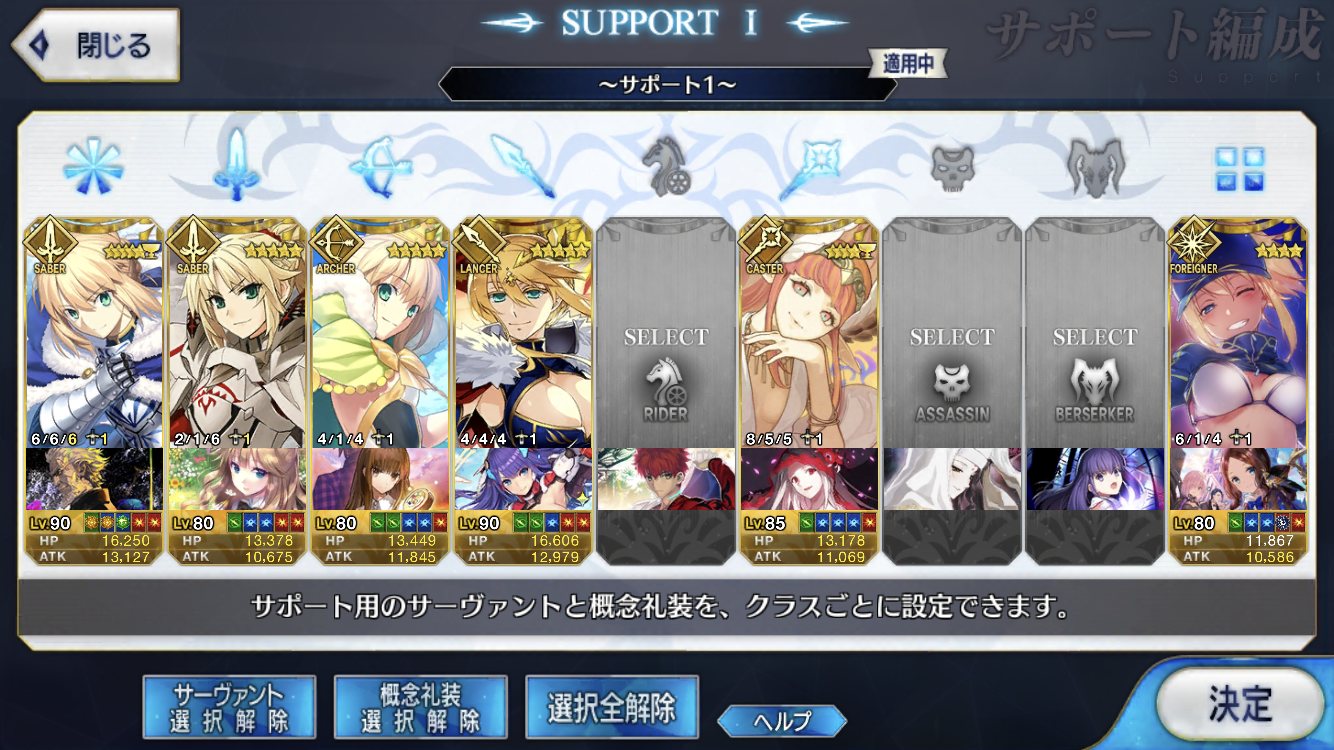The image size is (1334, 750).
Task: Click the サーヴァント選択解除 button
Action: pyautogui.click(x=229, y=706)
